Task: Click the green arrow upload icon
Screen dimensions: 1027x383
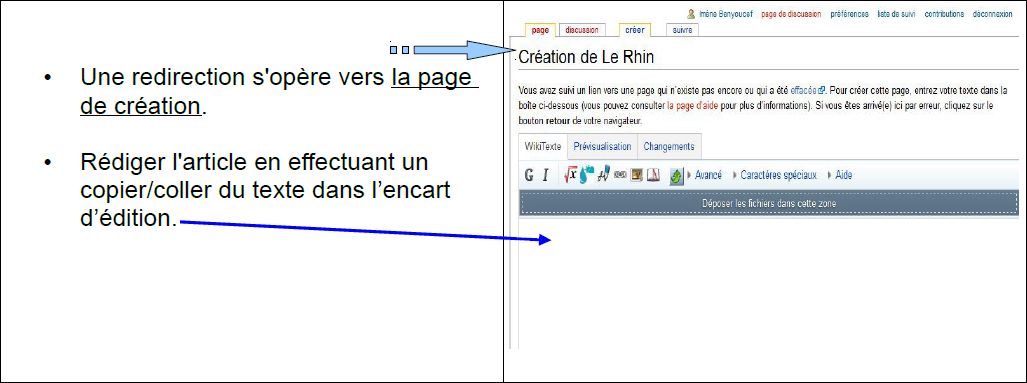Action: (x=677, y=175)
